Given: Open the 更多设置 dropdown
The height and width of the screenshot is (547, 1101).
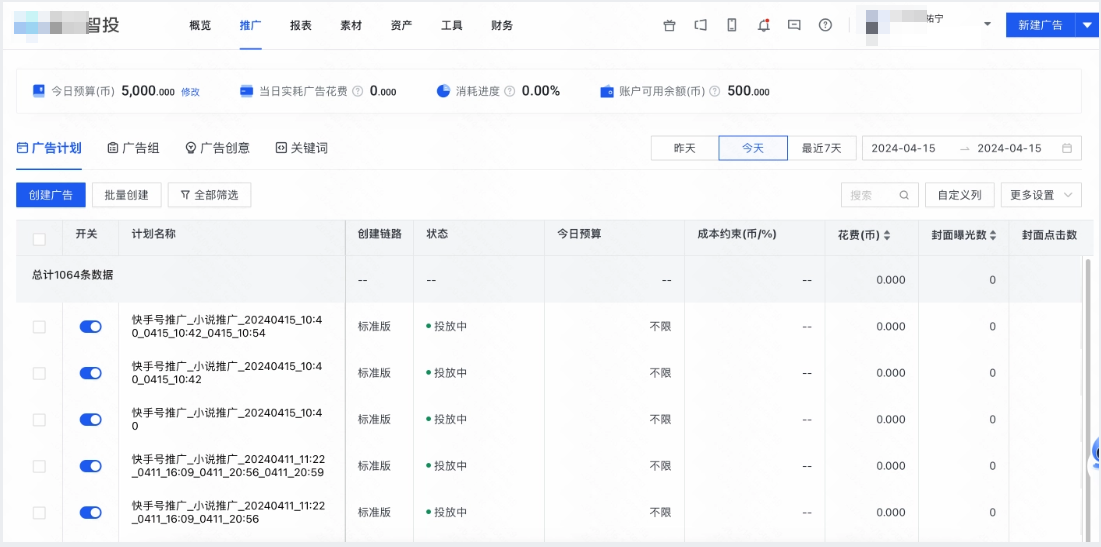Looking at the screenshot, I should click(x=1041, y=195).
